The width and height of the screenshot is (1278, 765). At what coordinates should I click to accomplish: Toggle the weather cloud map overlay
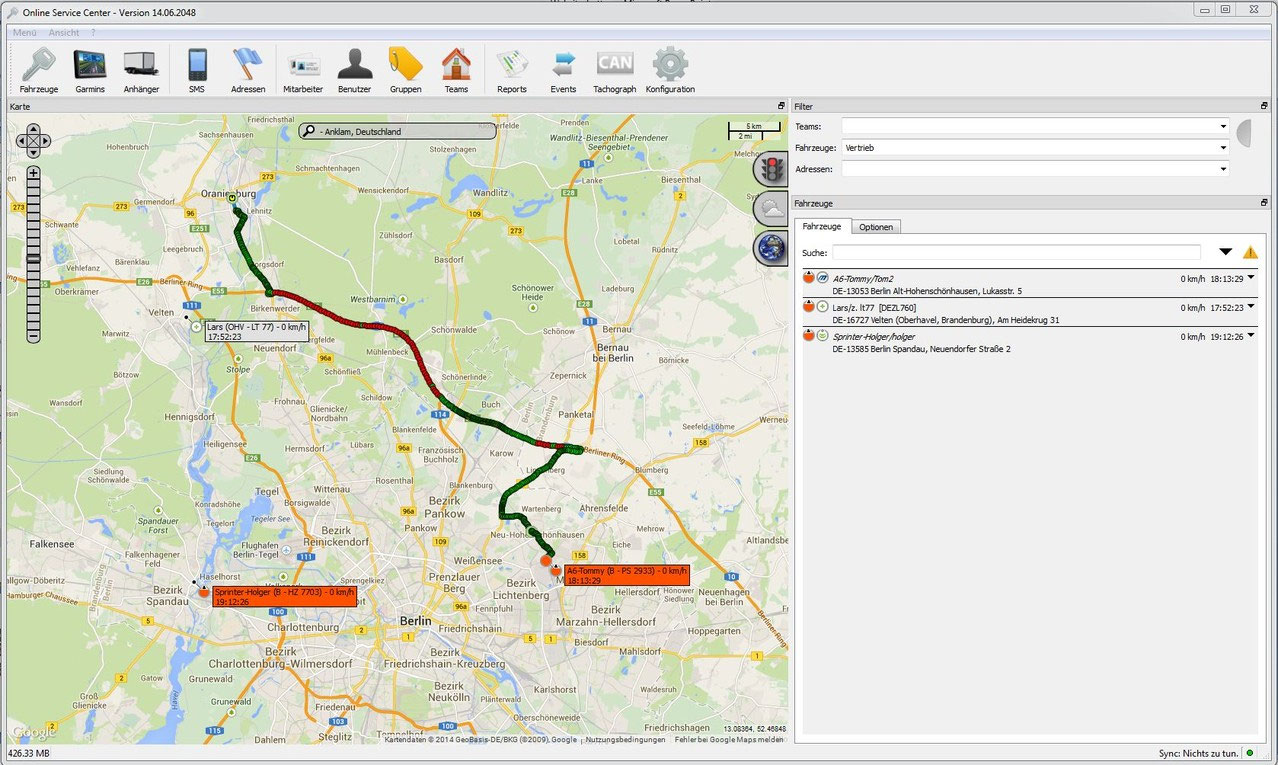[x=771, y=209]
